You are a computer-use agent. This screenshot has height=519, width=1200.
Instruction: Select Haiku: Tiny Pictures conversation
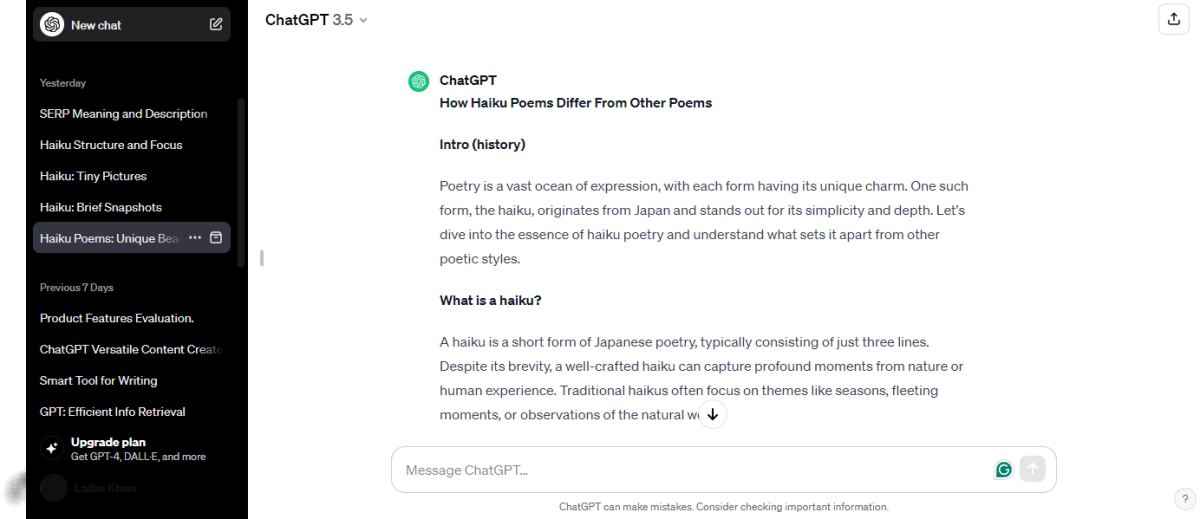pyautogui.click(x=93, y=176)
